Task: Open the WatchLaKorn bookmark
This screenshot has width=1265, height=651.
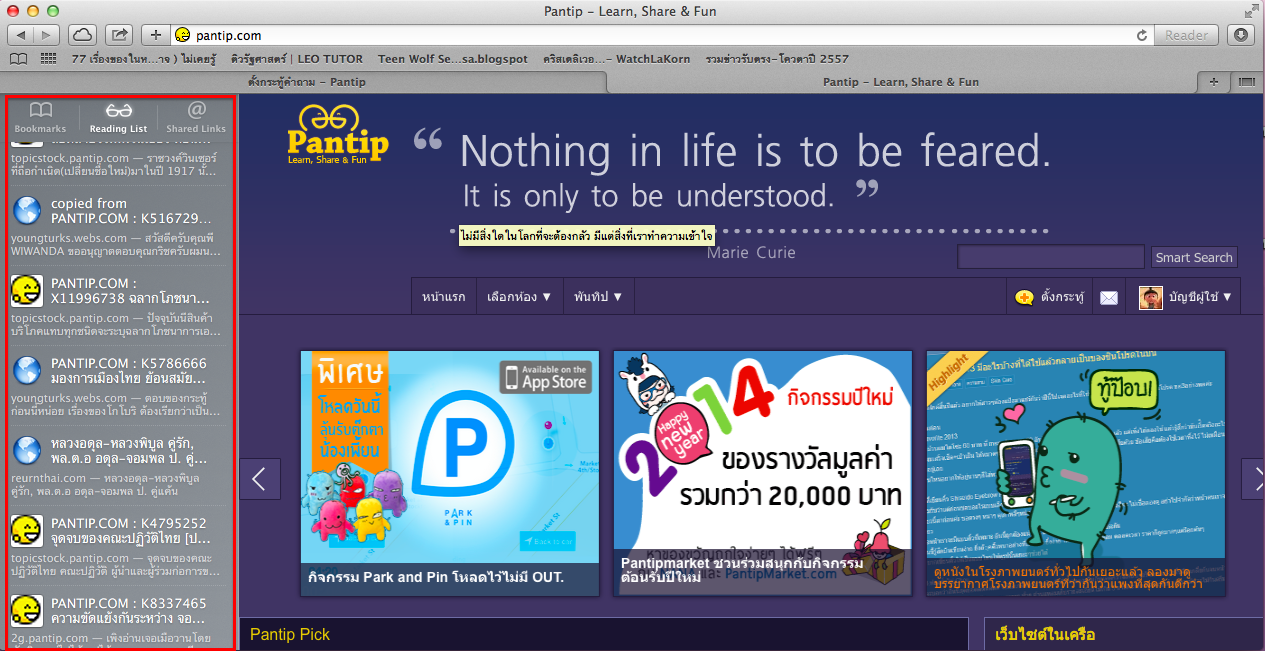Action: click(615, 59)
